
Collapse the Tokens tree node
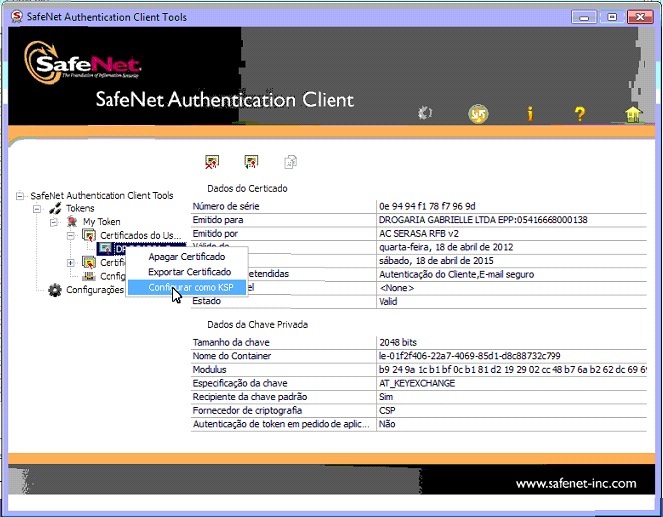(38, 209)
